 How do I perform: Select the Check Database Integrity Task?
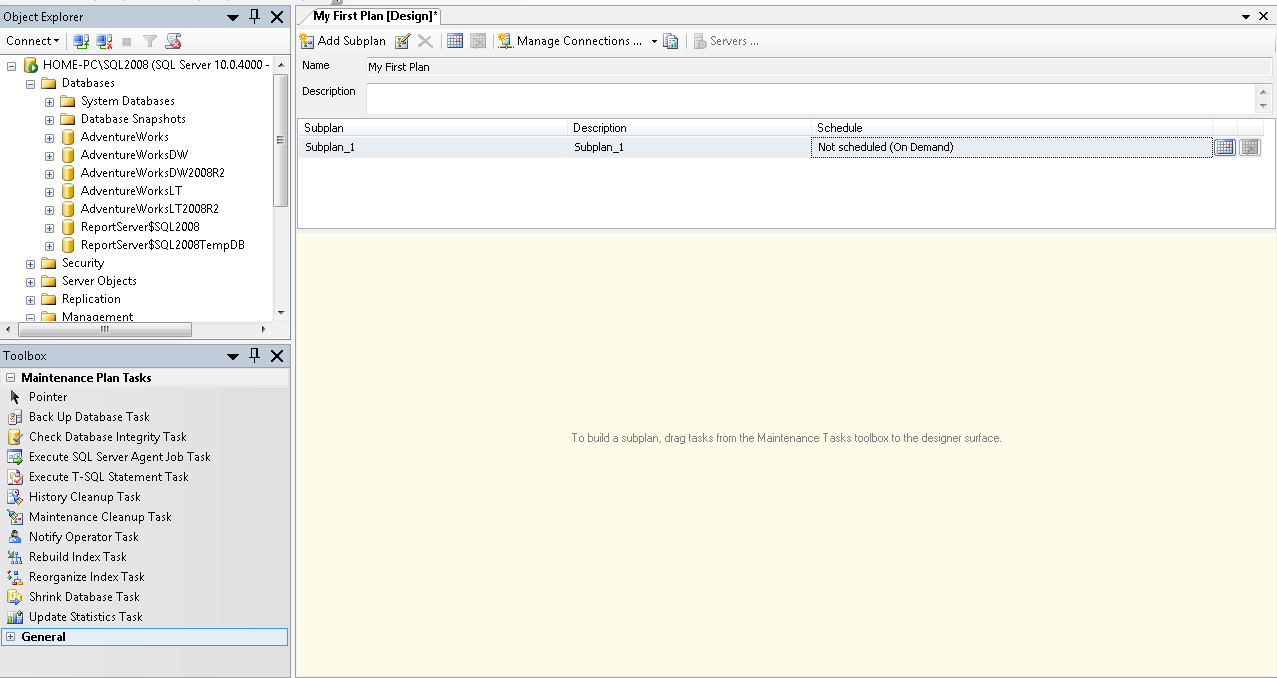point(105,436)
